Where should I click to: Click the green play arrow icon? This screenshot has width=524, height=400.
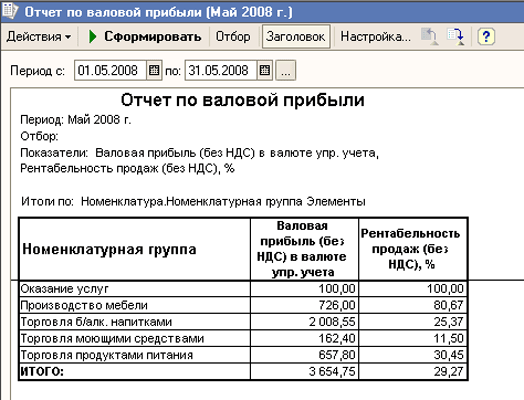point(93,36)
